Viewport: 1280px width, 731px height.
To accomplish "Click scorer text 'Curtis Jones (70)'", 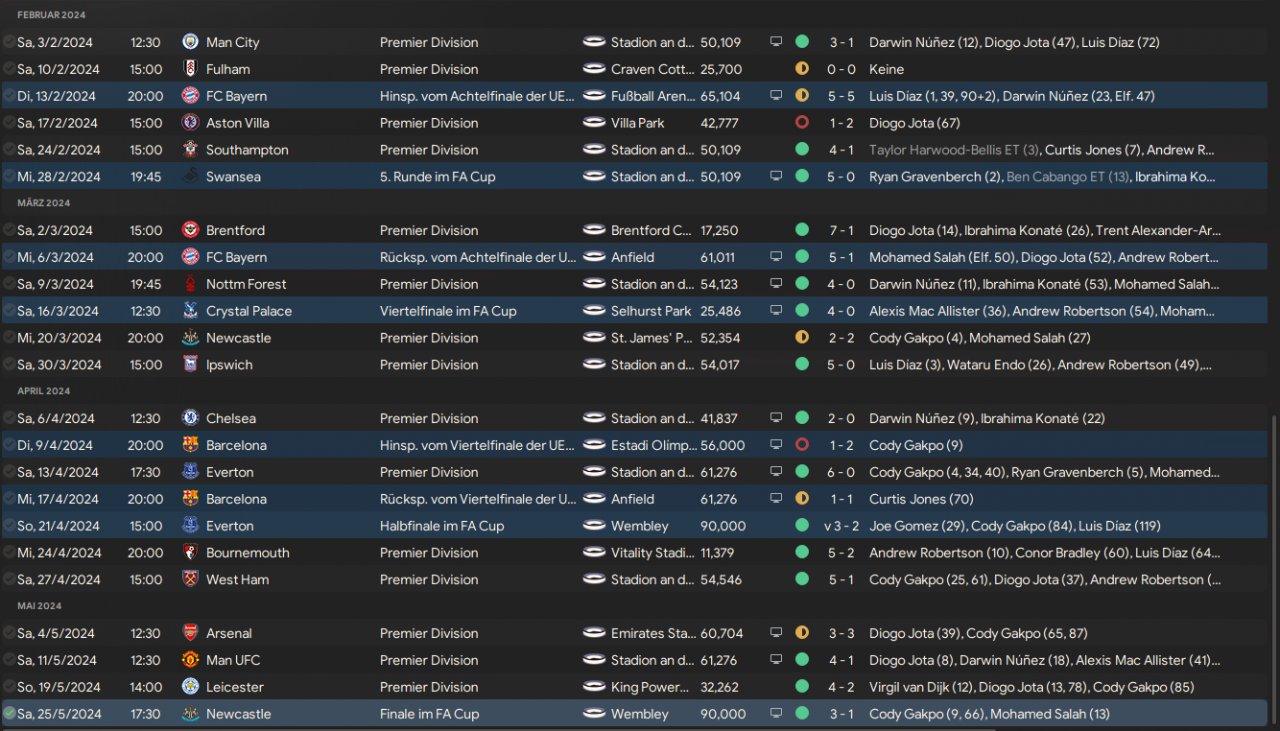I will click(921, 499).
